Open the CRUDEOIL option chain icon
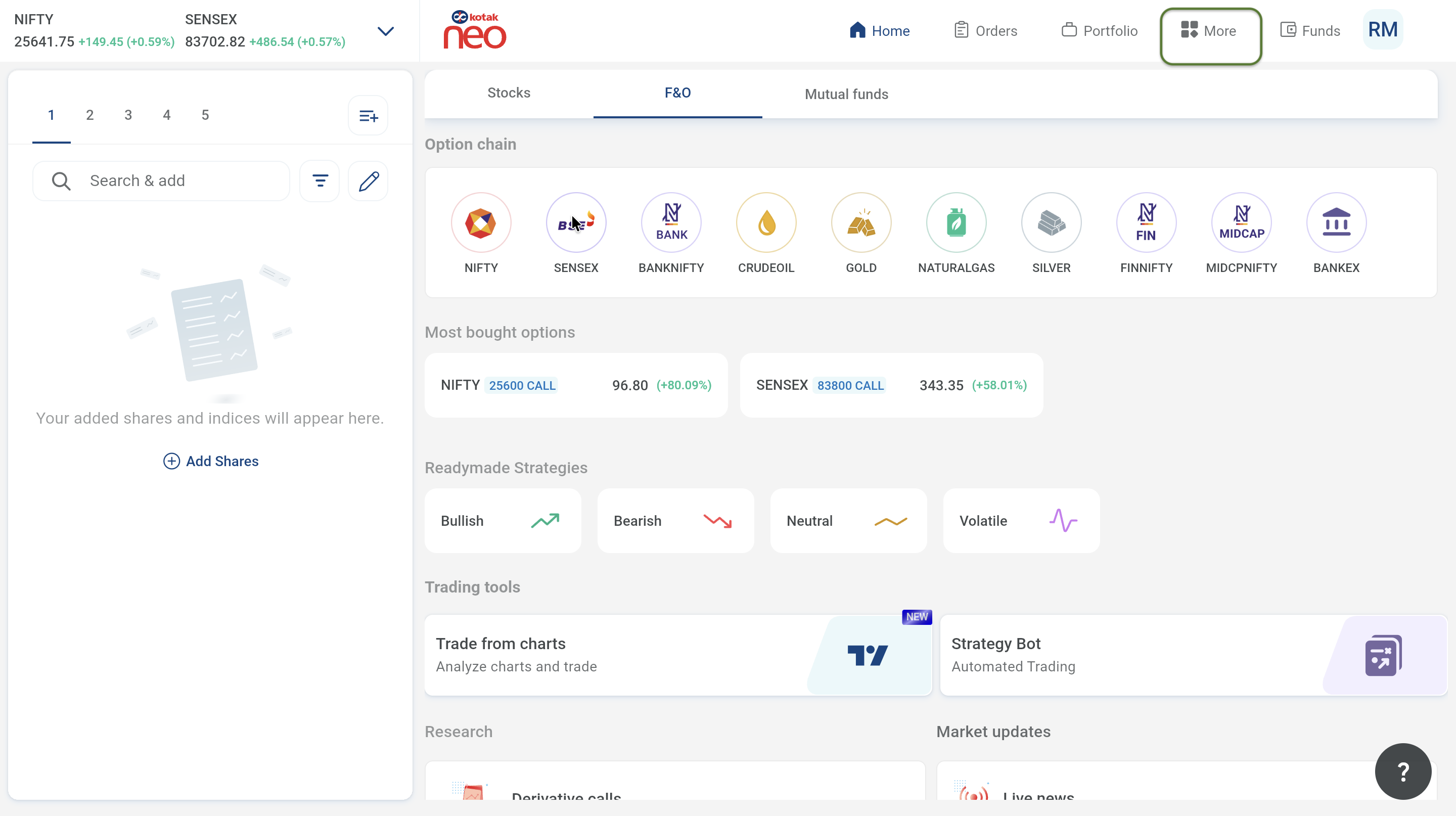The width and height of the screenshot is (1456, 816). [x=766, y=222]
